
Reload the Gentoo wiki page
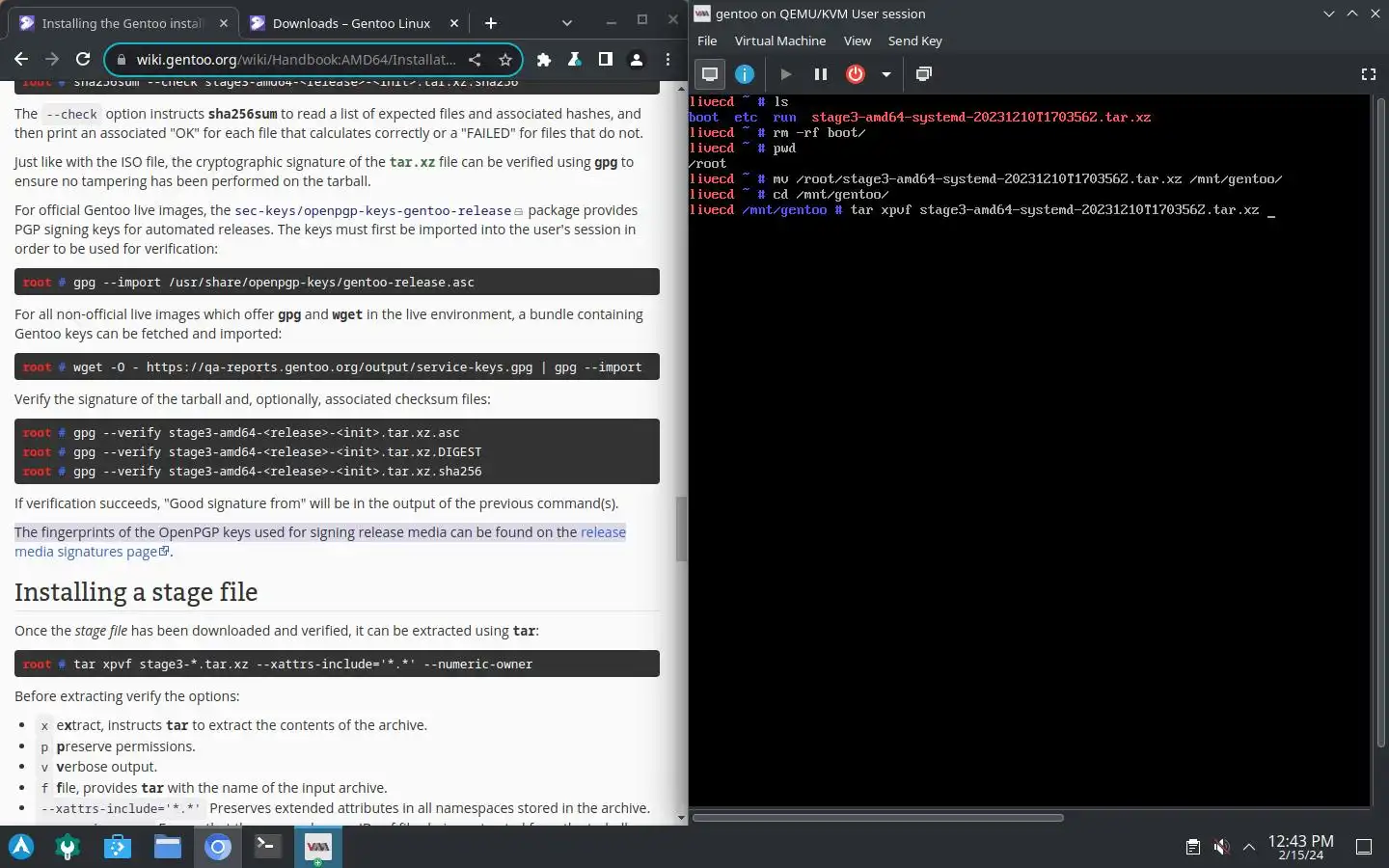[83, 60]
